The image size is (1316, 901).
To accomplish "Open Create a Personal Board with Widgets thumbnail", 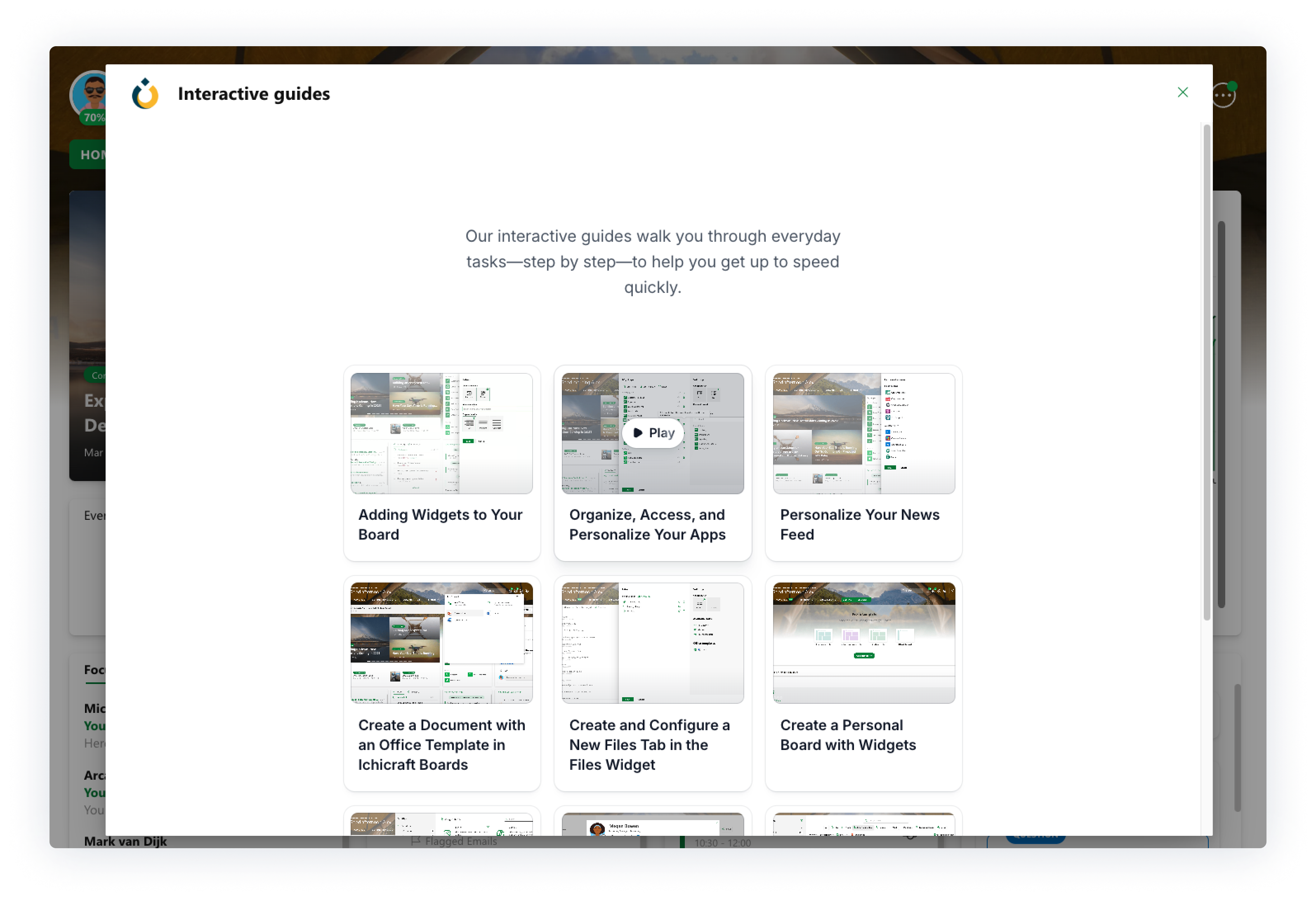I will click(863, 643).
